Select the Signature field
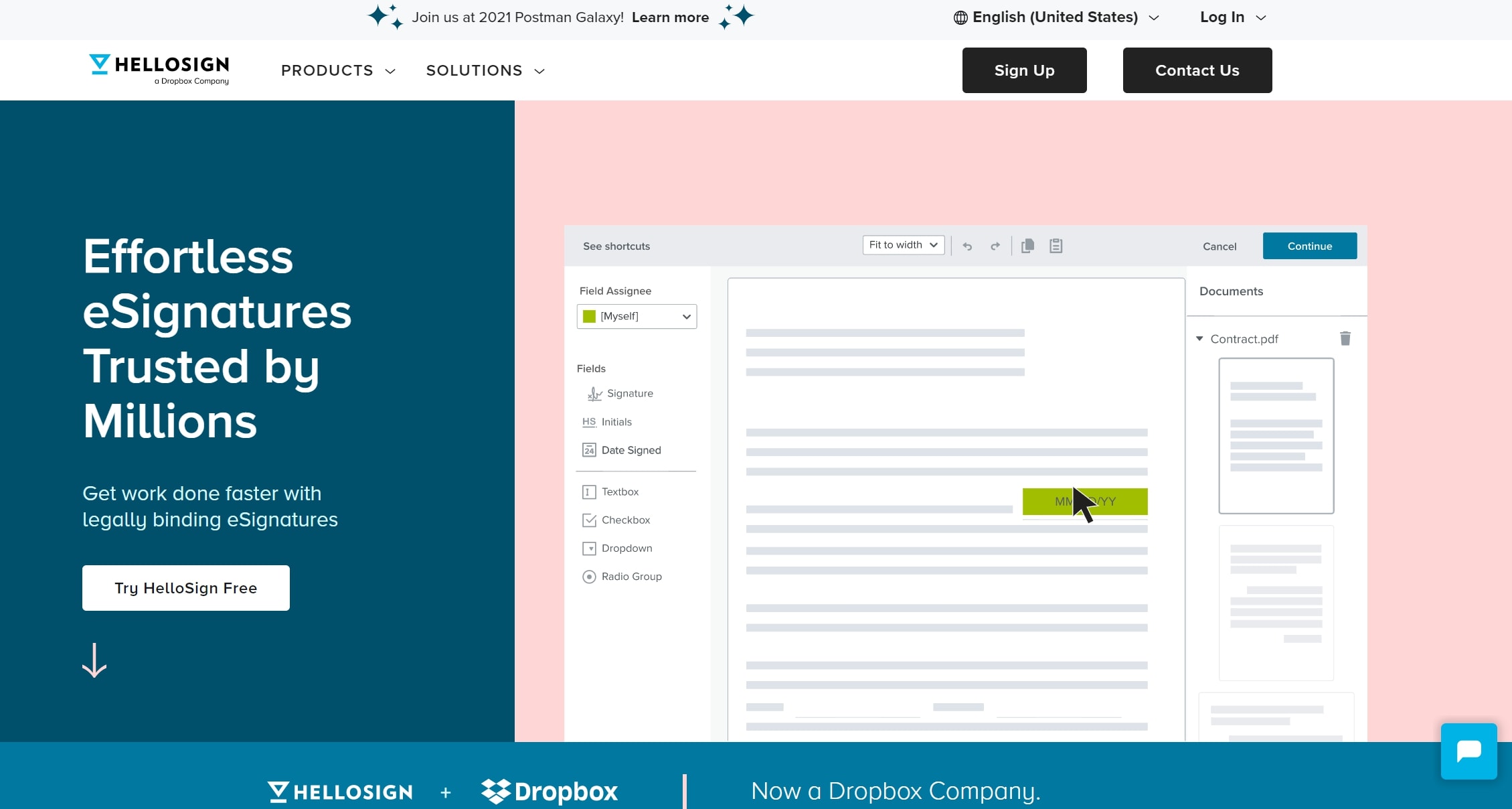Screen dimensions: 1512x809 (x=620, y=393)
